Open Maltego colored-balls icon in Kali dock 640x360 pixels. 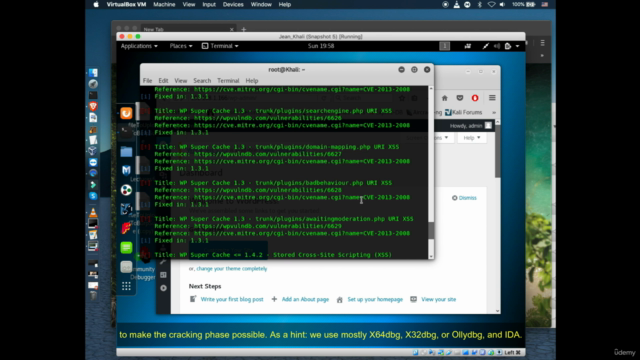coord(126,190)
